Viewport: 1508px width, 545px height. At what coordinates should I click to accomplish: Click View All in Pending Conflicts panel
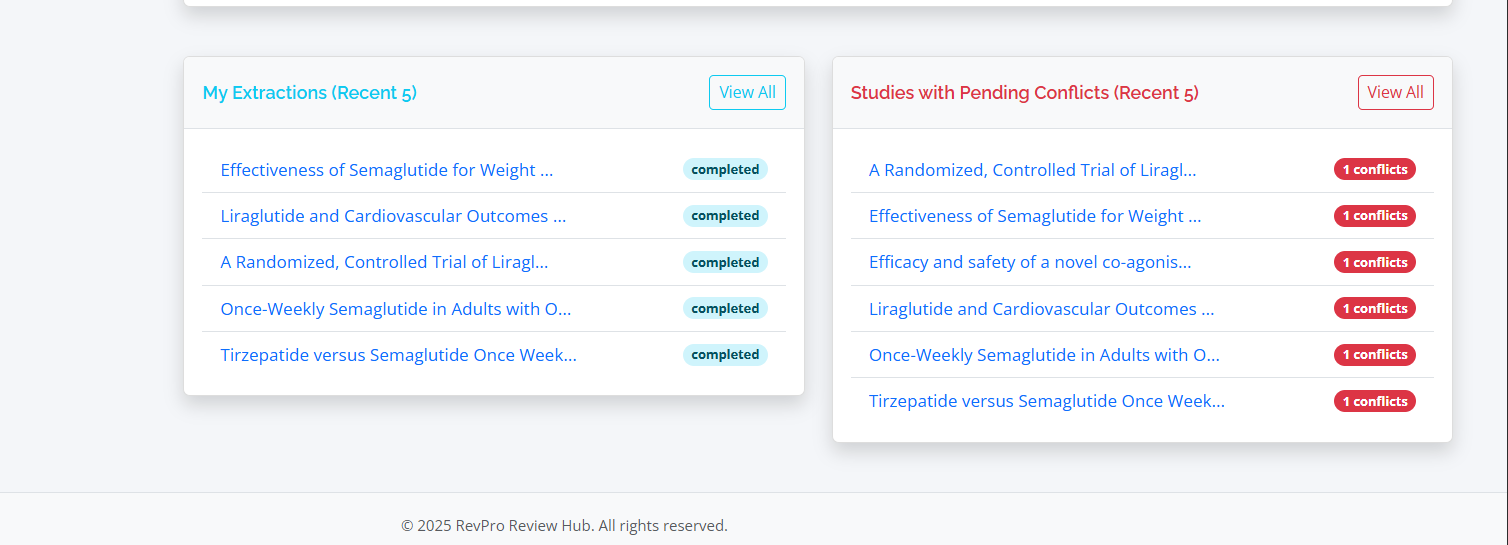(1395, 92)
